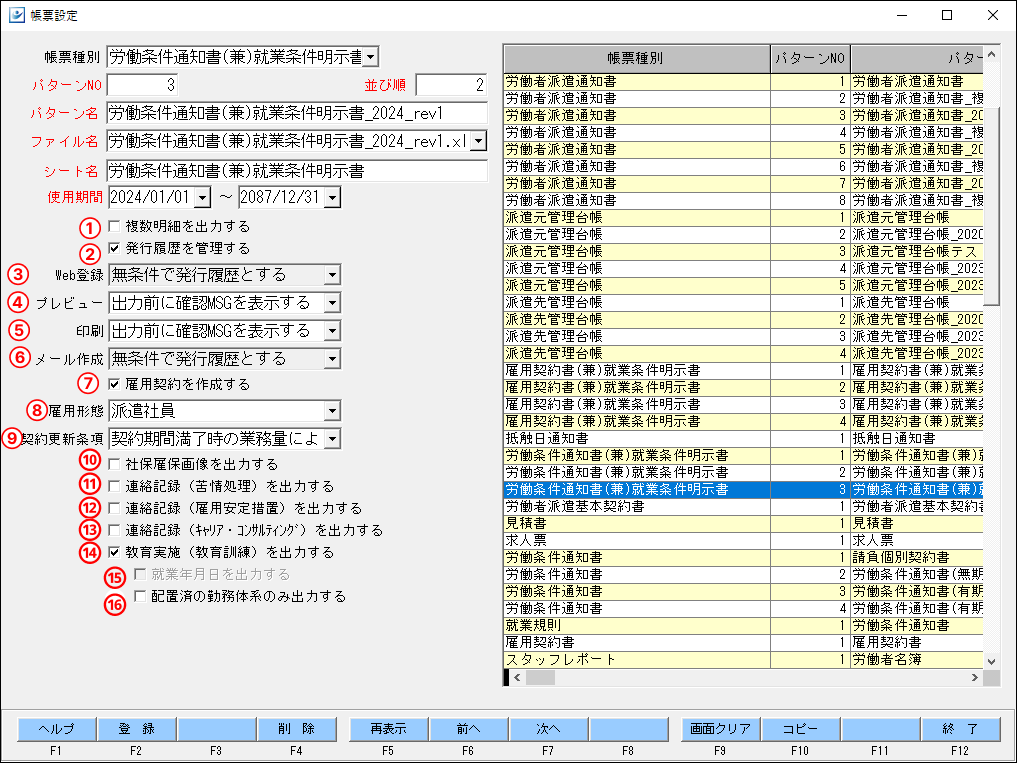
Task: Open the 雇用形態 dropdown showing 派遣社員
Action: click(332, 410)
